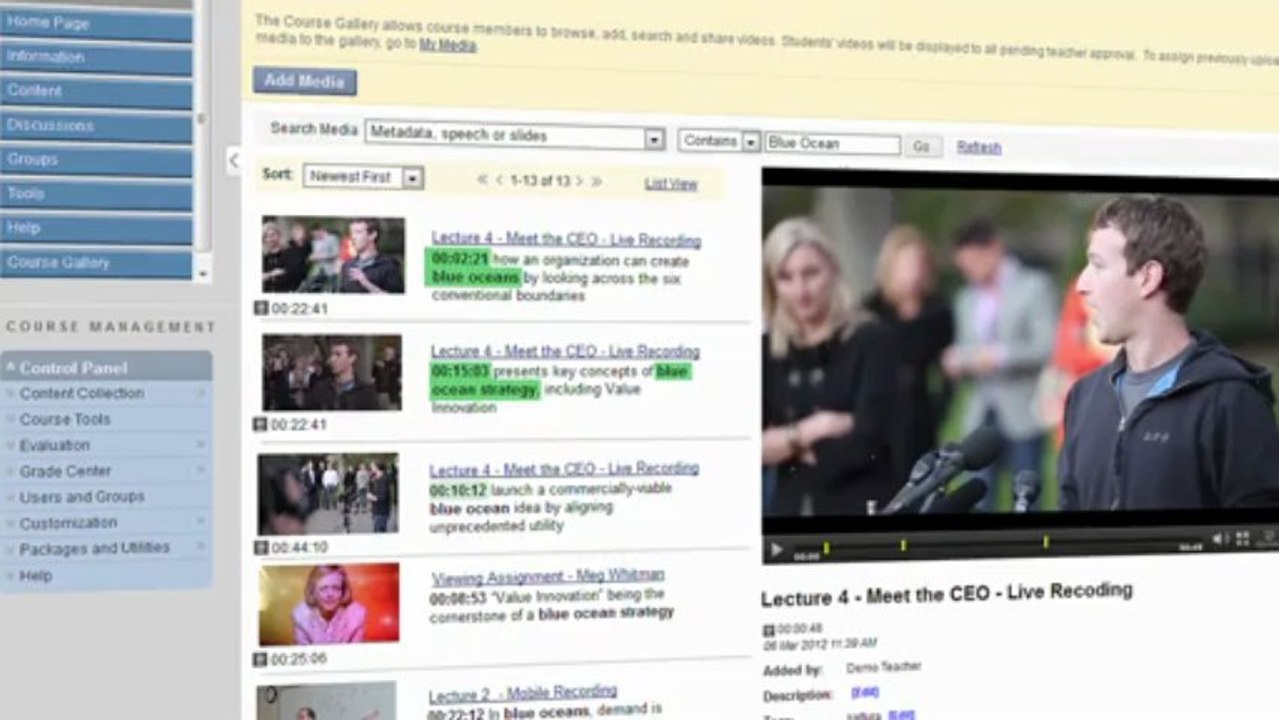Open Viewing Assignment - Meg Whitman link
Screen dimensions: 1279x720
[x=547, y=576]
